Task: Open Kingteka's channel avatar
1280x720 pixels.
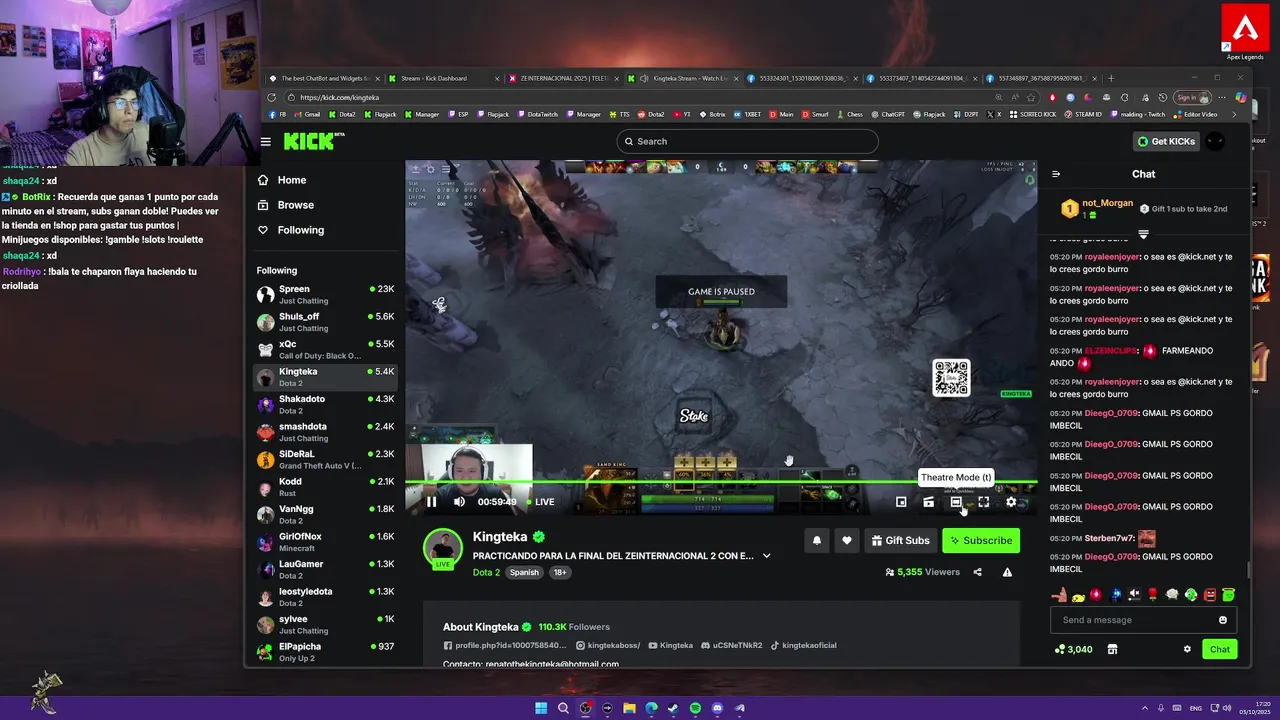Action: tap(443, 549)
